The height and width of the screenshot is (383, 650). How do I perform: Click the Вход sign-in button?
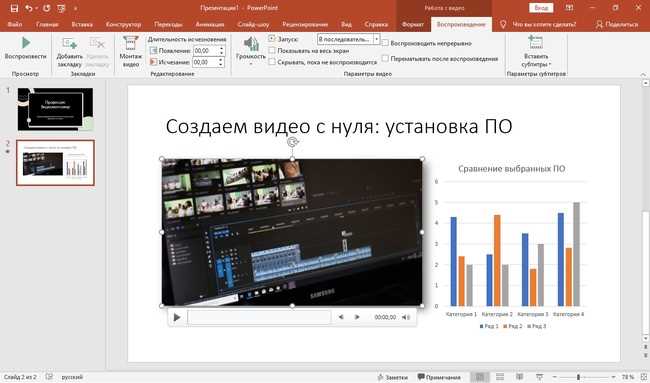point(541,8)
